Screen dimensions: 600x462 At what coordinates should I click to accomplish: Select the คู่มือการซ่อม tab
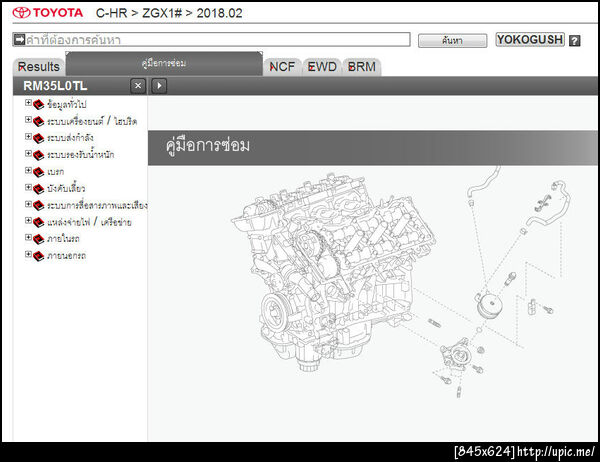(x=164, y=64)
